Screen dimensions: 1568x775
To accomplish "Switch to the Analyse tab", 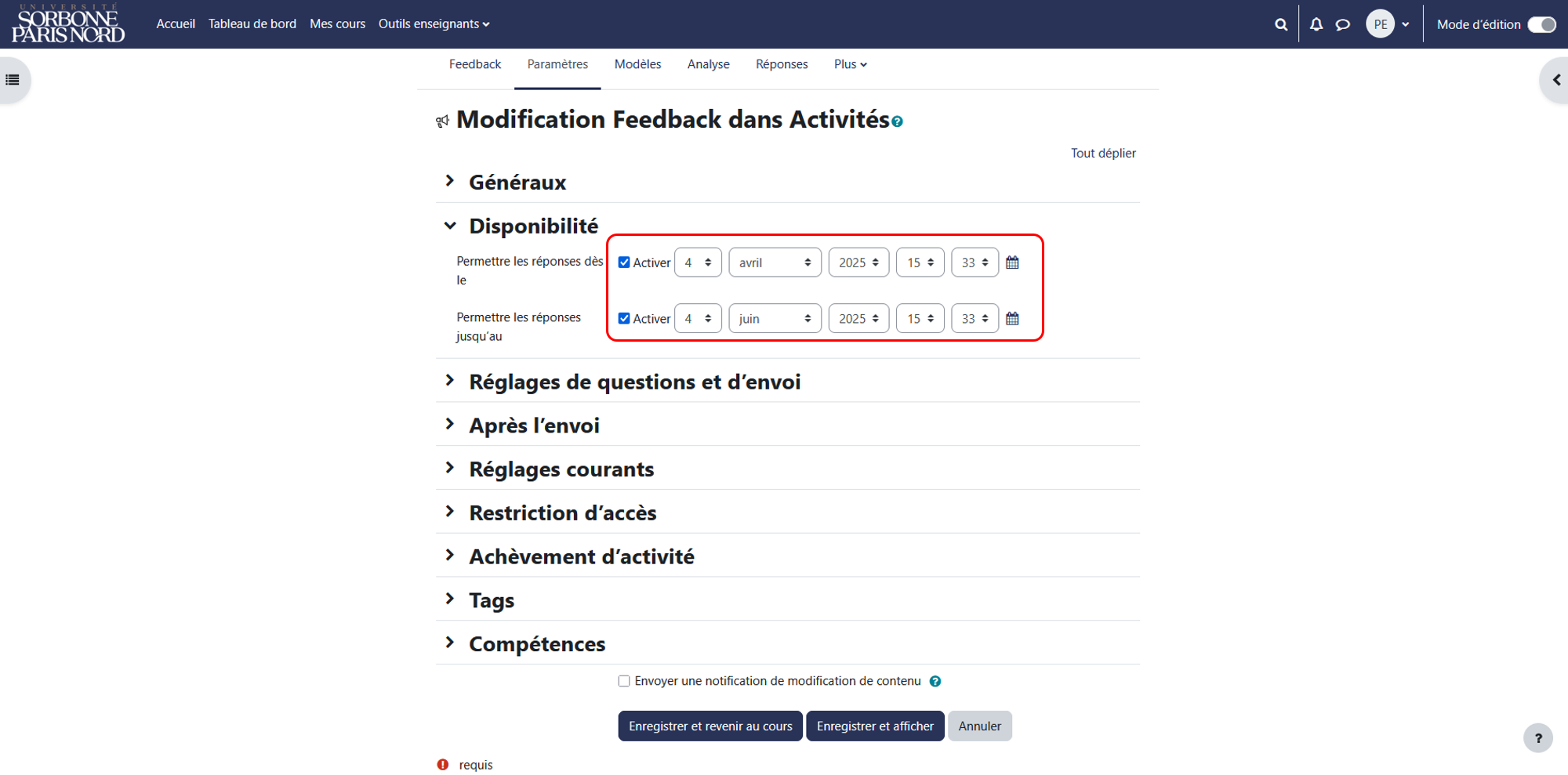I will 708,64.
